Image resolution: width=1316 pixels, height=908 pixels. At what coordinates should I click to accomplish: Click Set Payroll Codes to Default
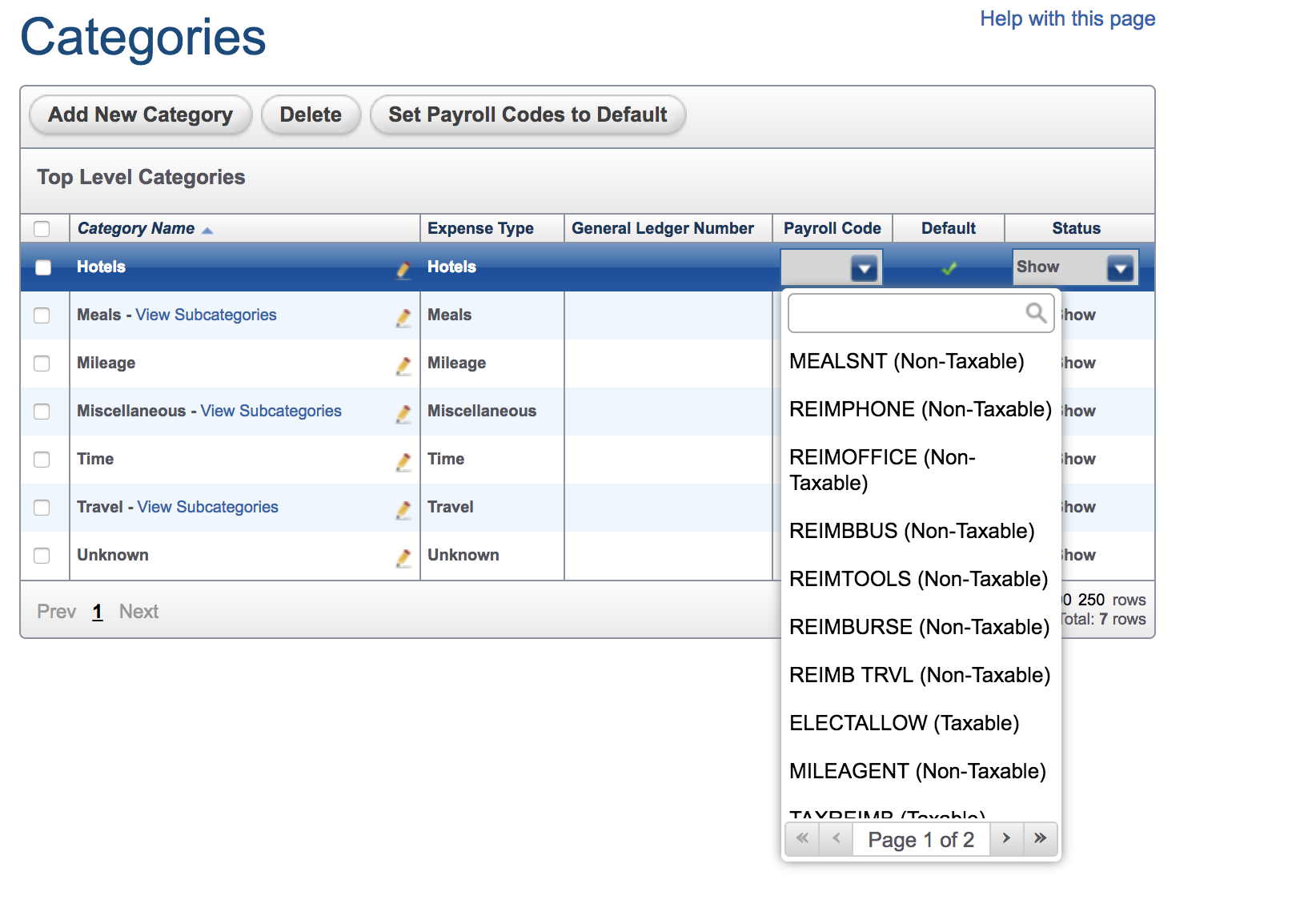point(528,115)
